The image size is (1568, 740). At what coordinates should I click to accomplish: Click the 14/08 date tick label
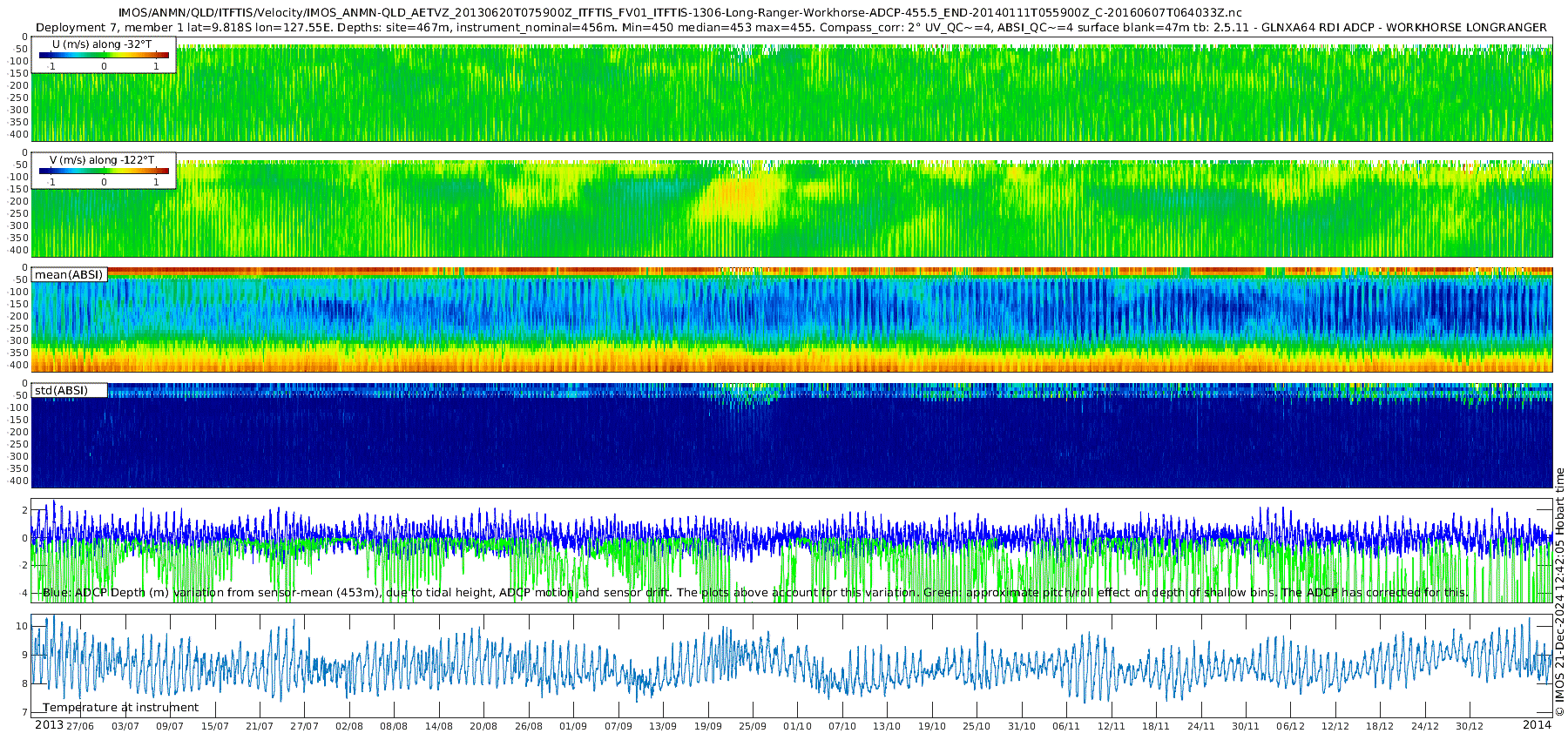pyautogui.click(x=439, y=726)
